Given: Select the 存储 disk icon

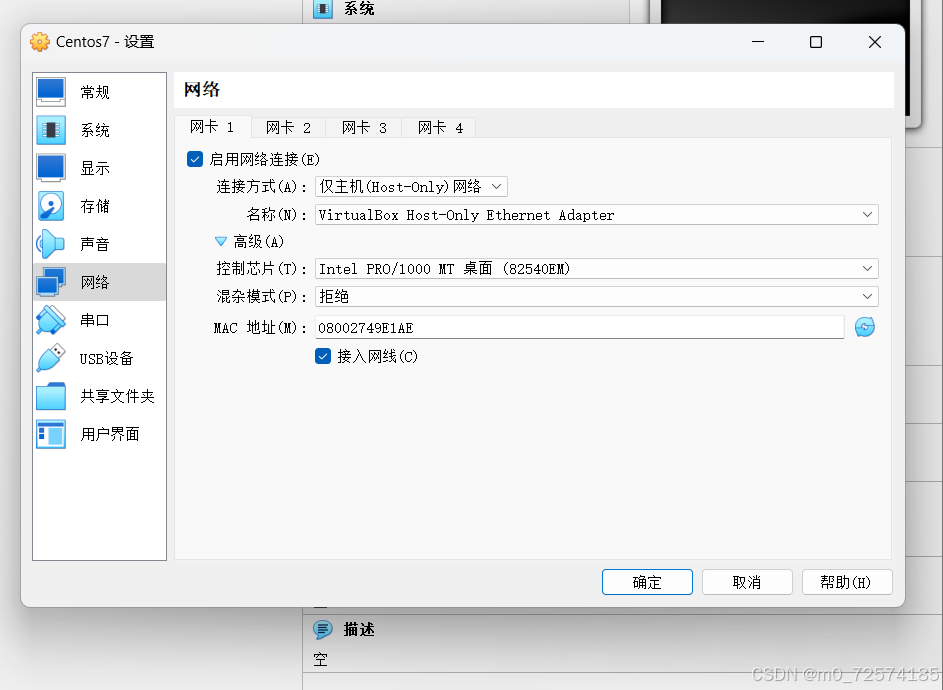Looking at the screenshot, I should (51, 206).
